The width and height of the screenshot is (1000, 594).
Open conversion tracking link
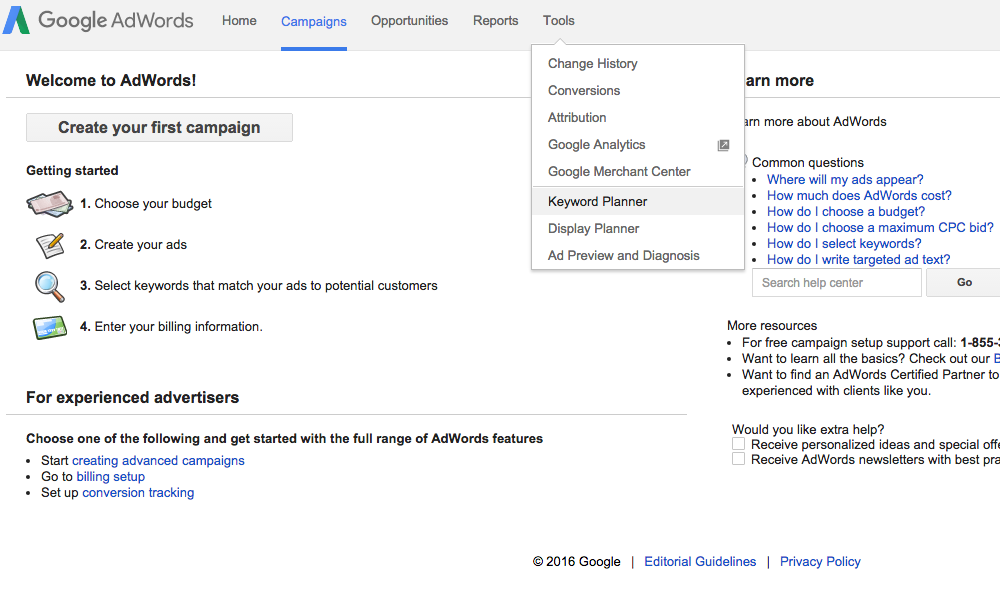click(138, 493)
